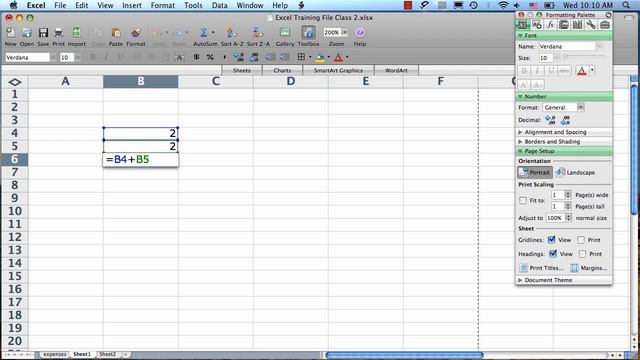Toggle Headings Print checkbox
Screen dimensions: 640x360
click(x=582, y=254)
